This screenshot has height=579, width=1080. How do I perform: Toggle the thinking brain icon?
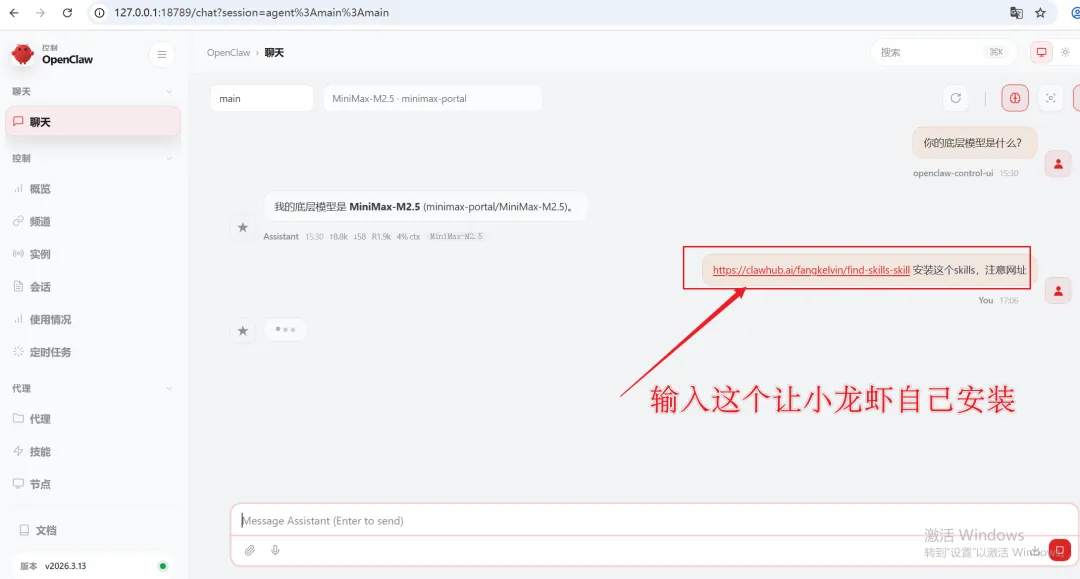point(1015,98)
